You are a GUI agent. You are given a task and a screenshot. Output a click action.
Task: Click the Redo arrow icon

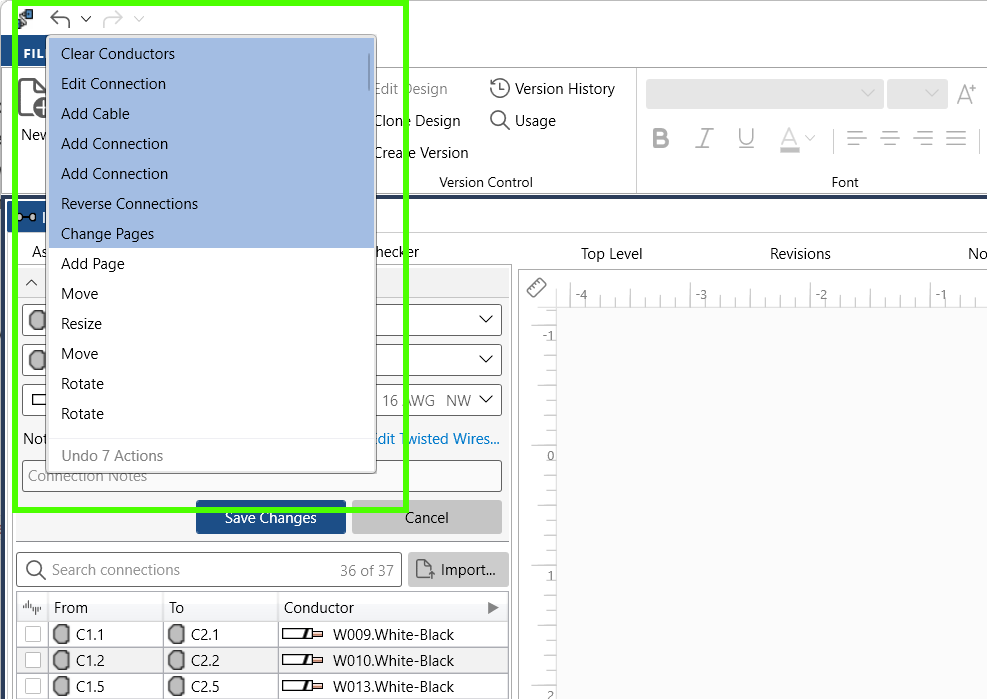click(113, 19)
